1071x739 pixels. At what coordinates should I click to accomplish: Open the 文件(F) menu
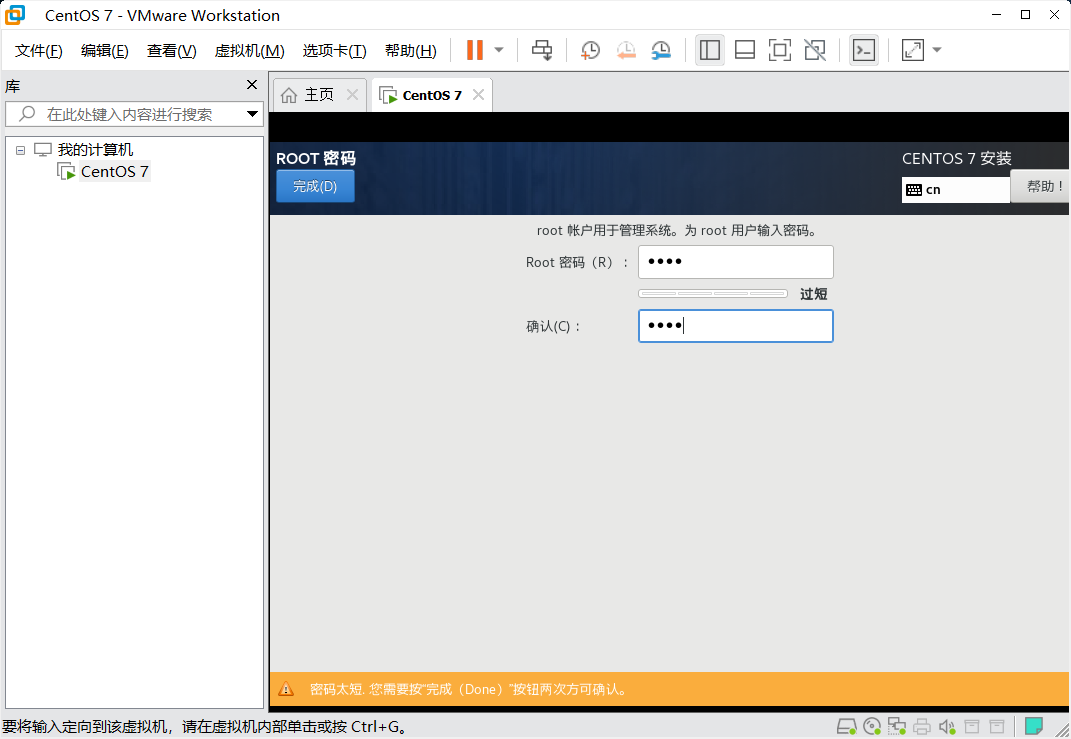38,51
